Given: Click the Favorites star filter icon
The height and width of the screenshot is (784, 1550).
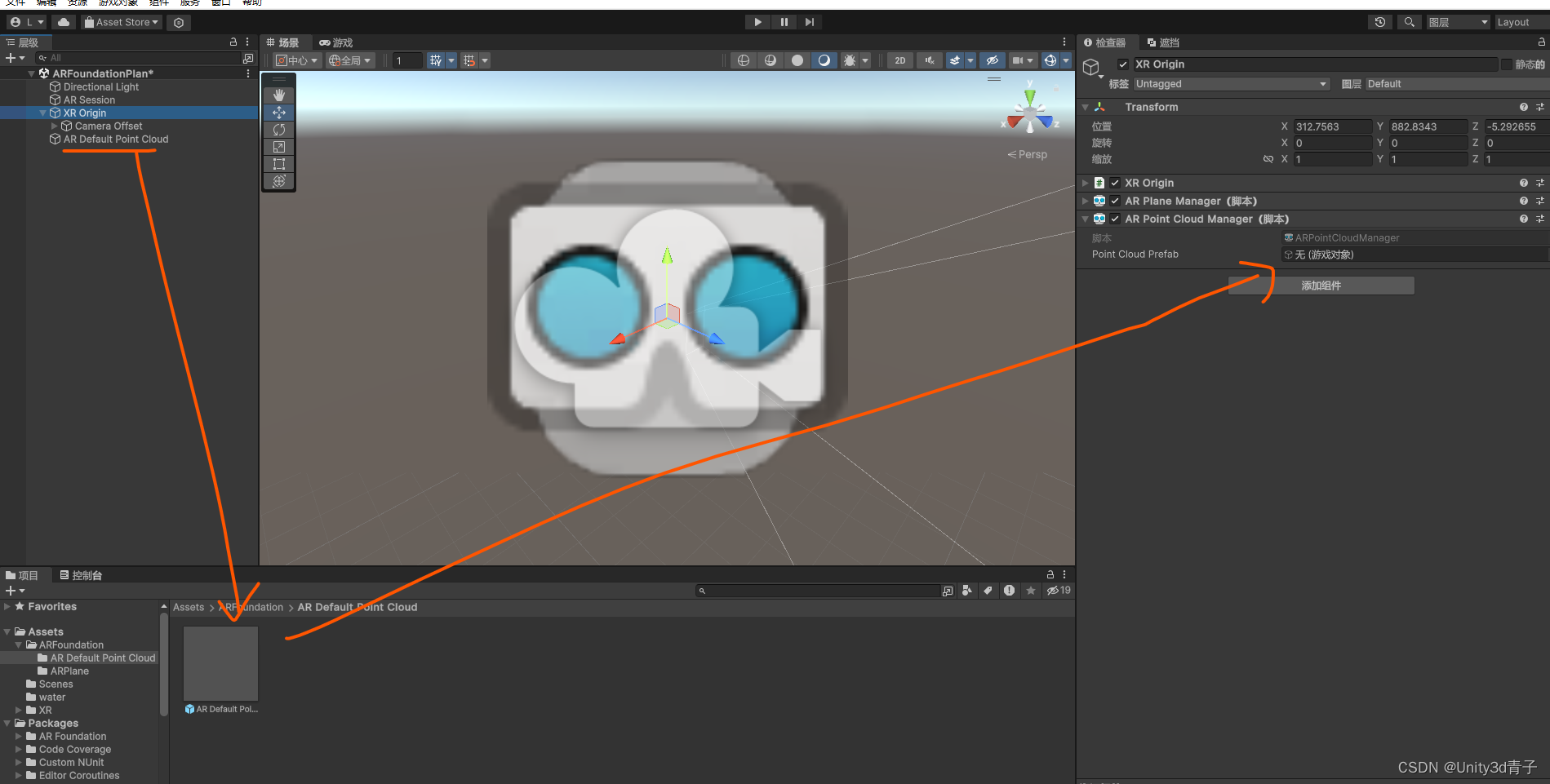Looking at the screenshot, I should 1031,591.
